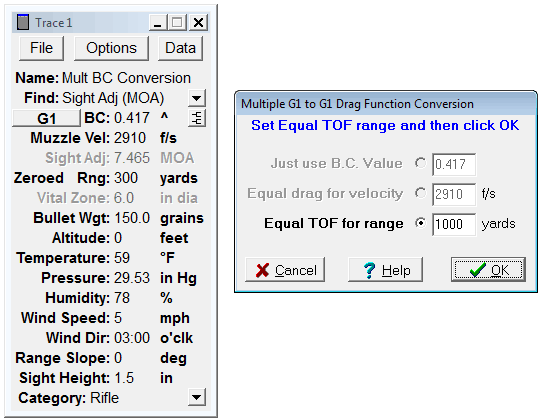Select Equal TOF for range radio button
The image size is (540, 418).
[420, 223]
